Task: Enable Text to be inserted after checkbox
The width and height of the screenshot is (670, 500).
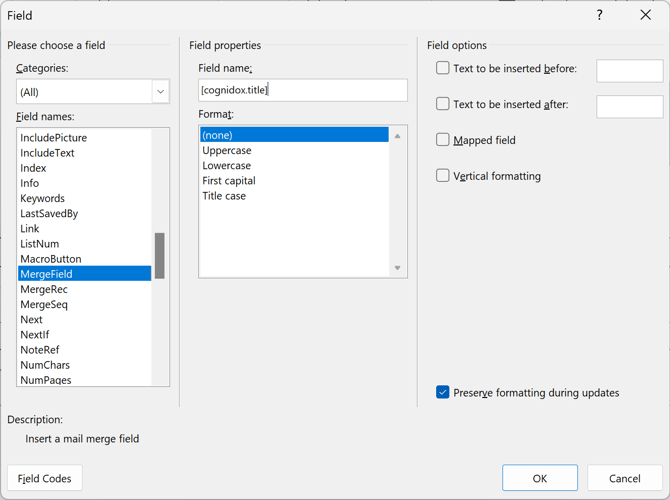Action: tap(443, 104)
